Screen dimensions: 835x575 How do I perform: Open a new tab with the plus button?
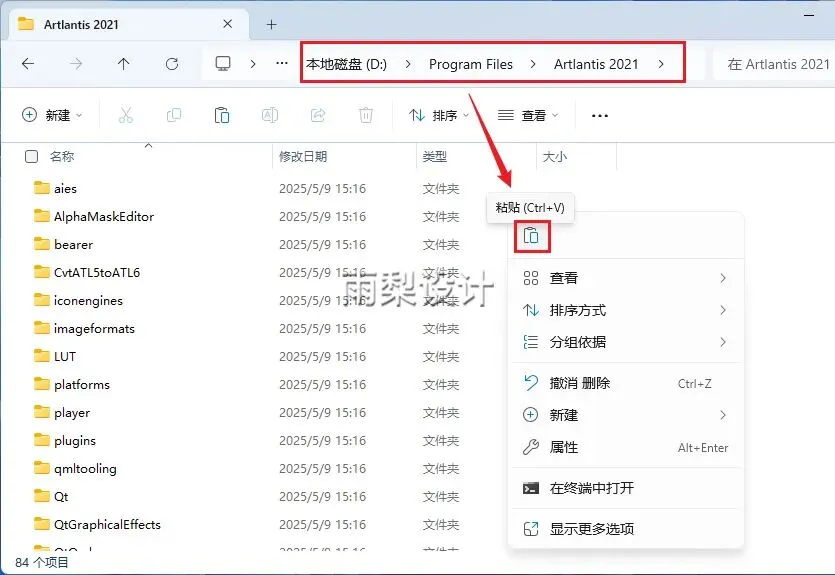[x=271, y=24]
